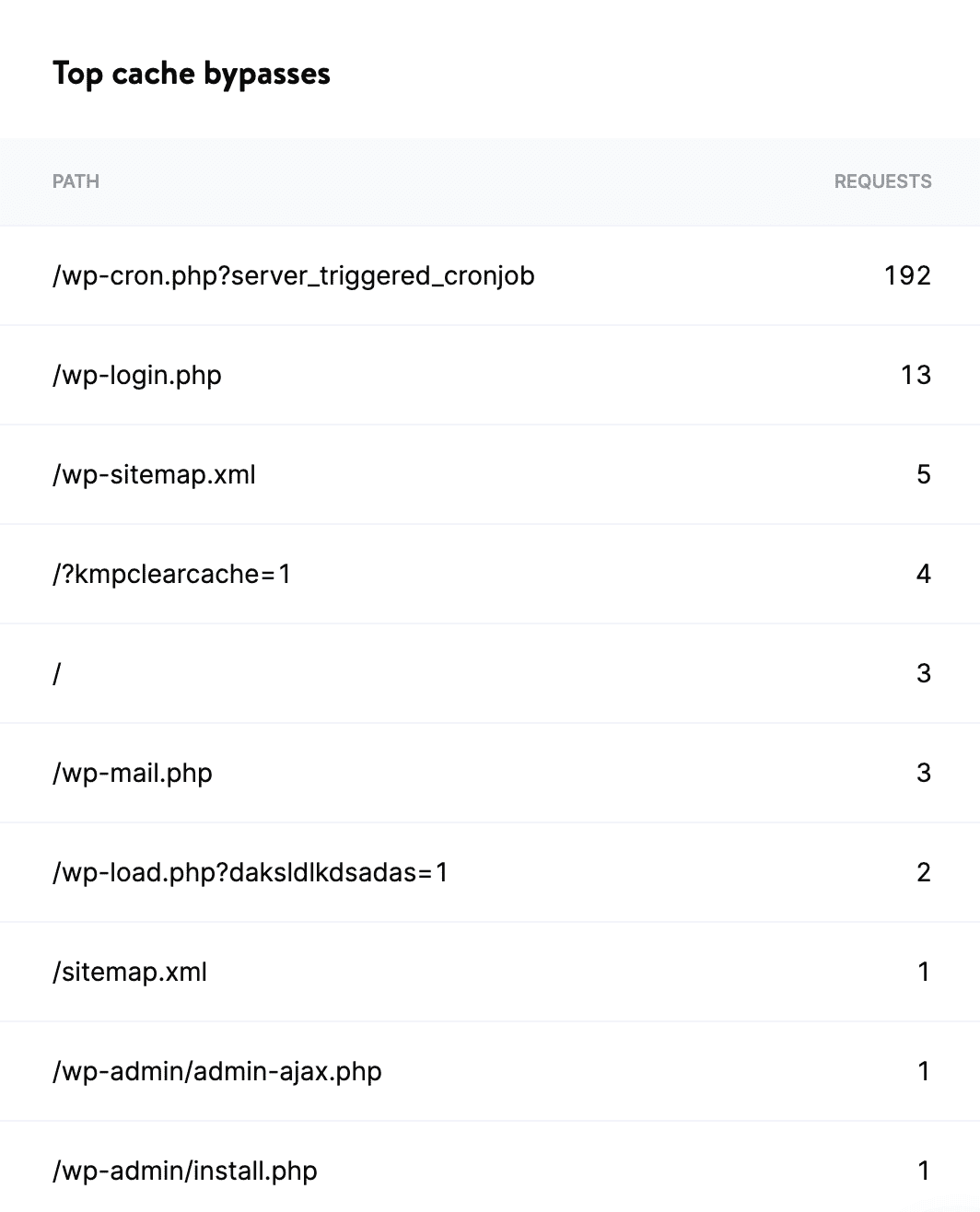Click the Top cache bypasses heading
Viewport: 980px width, 1212px height.
(192, 74)
